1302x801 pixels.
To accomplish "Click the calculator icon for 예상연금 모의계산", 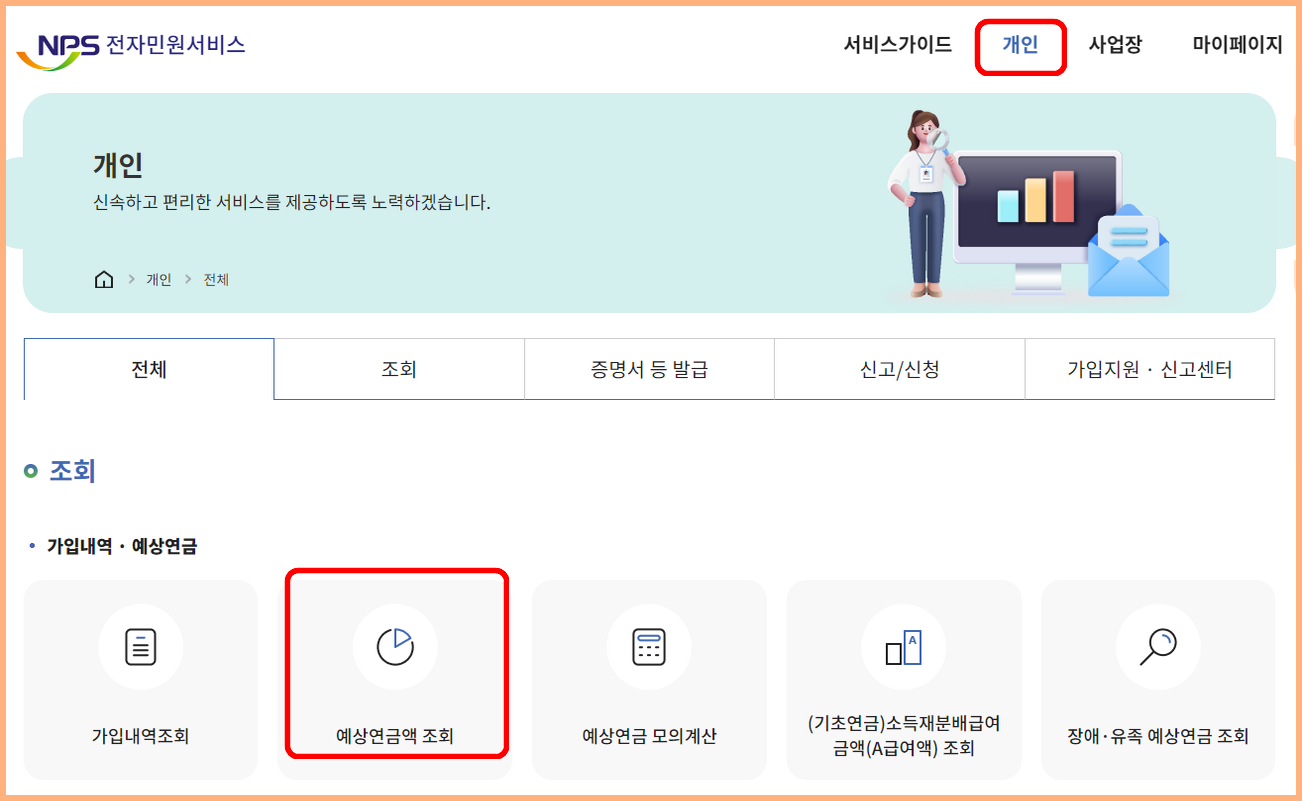I will (x=648, y=646).
